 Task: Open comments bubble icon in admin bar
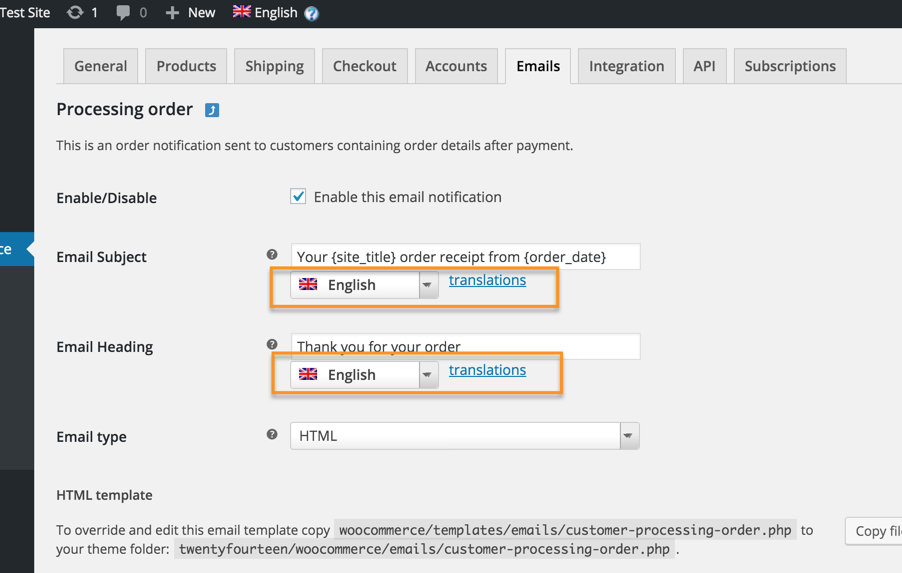[123, 13]
